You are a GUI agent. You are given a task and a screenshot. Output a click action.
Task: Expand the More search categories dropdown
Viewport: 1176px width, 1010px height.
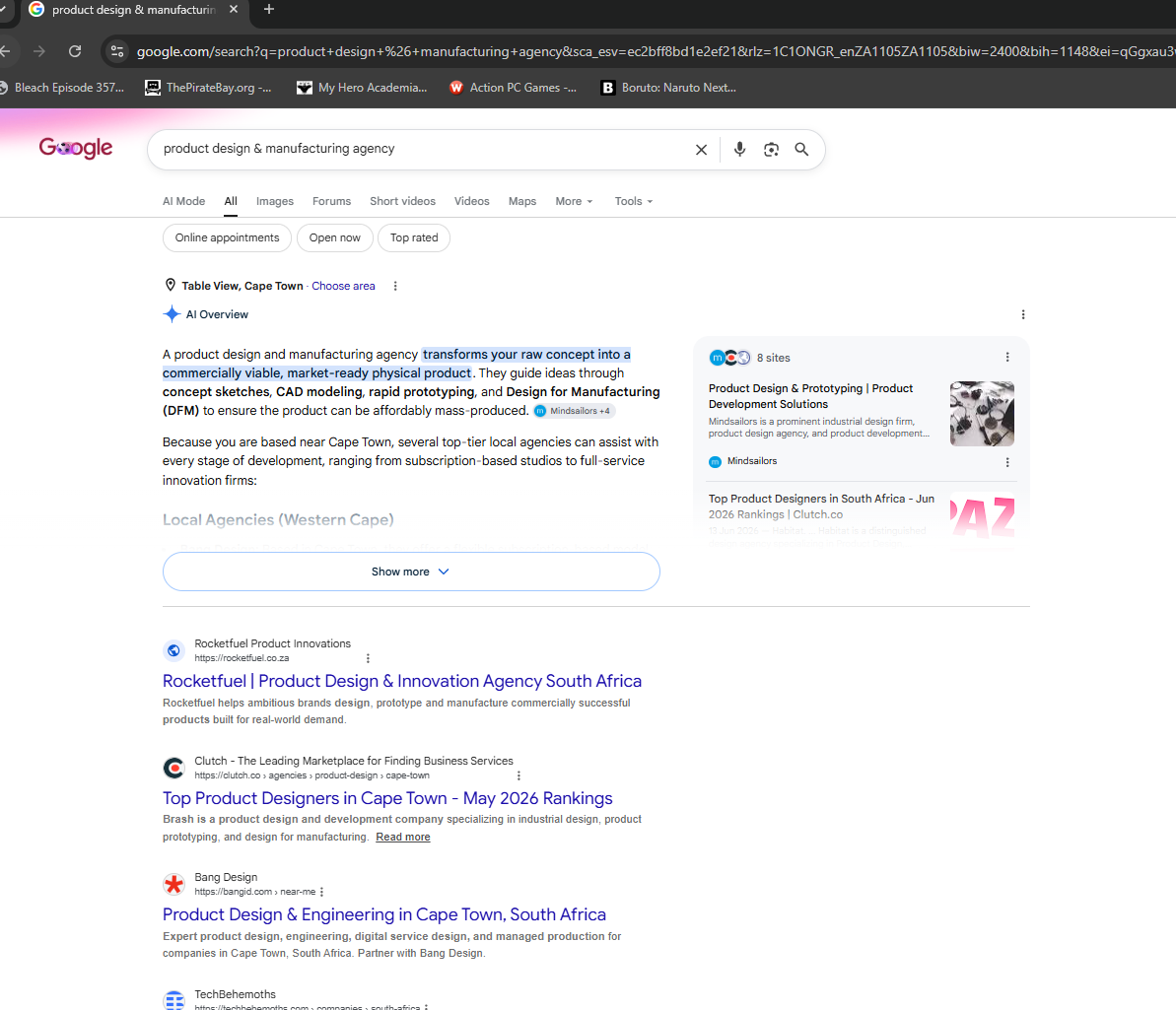click(574, 202)
